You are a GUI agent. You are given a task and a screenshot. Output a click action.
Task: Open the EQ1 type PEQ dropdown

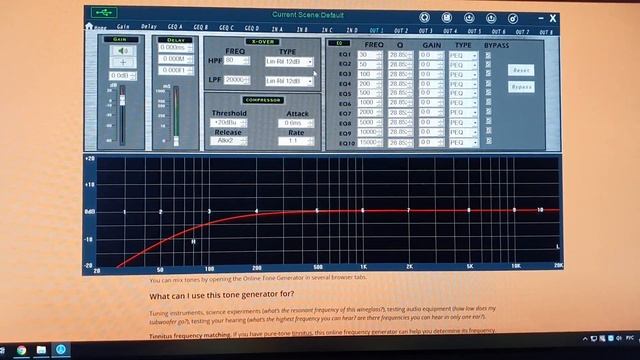[x=463, y=56]
